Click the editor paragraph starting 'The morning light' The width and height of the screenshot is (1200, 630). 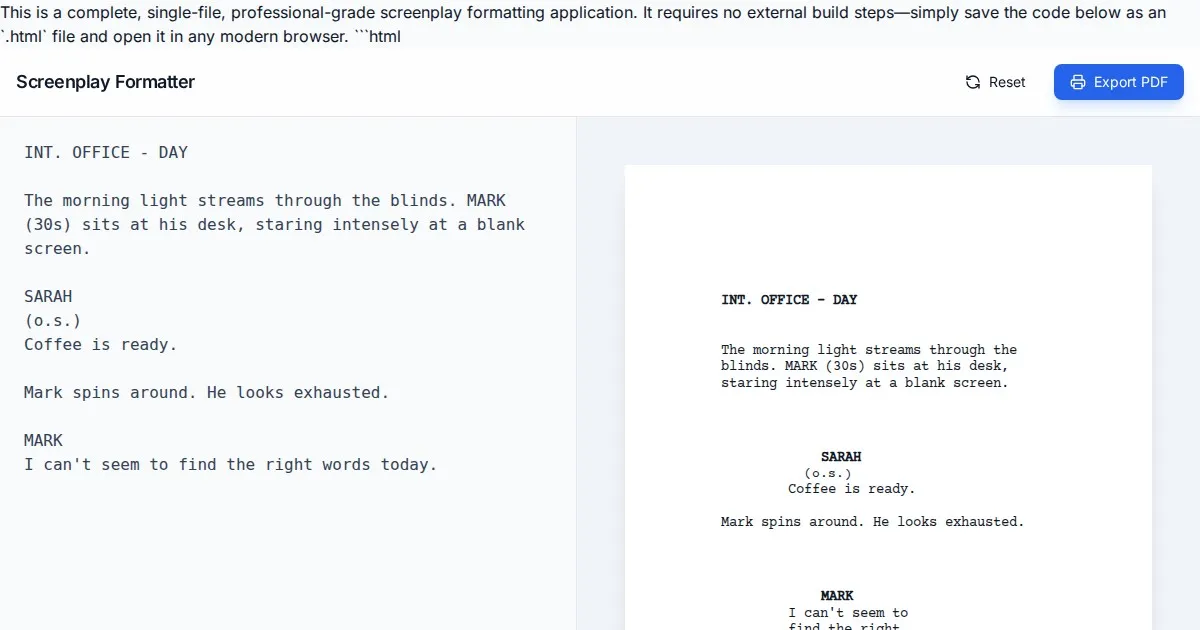[274, 224]
